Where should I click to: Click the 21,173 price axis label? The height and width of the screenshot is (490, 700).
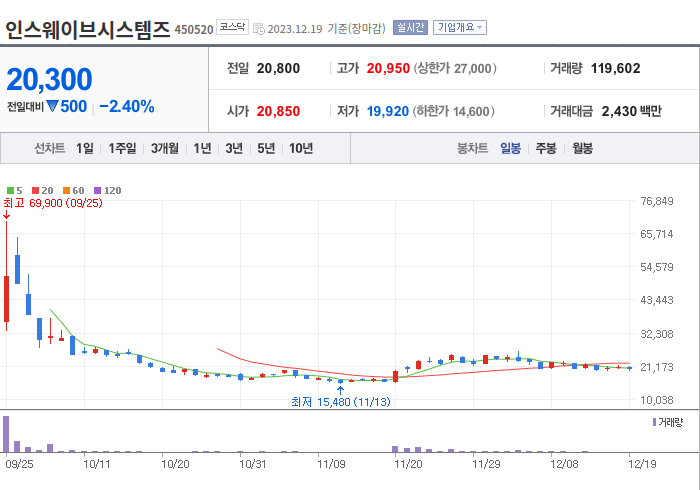point(657,367)
